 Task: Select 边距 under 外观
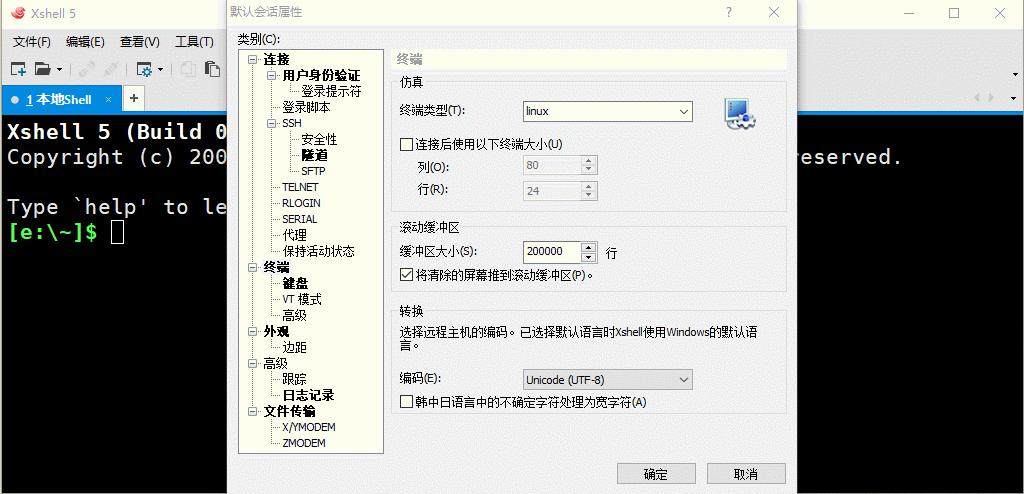[x=295, y=347]
